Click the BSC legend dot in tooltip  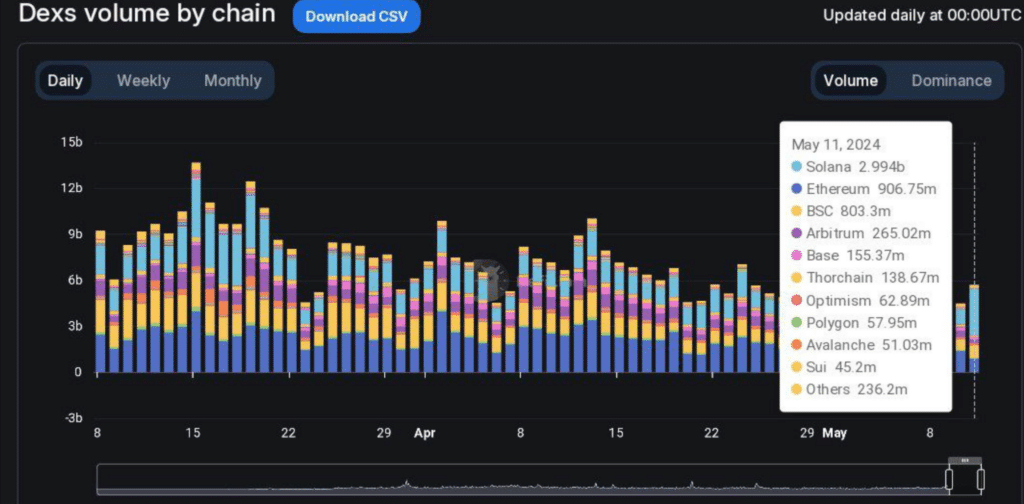(796, 211)
